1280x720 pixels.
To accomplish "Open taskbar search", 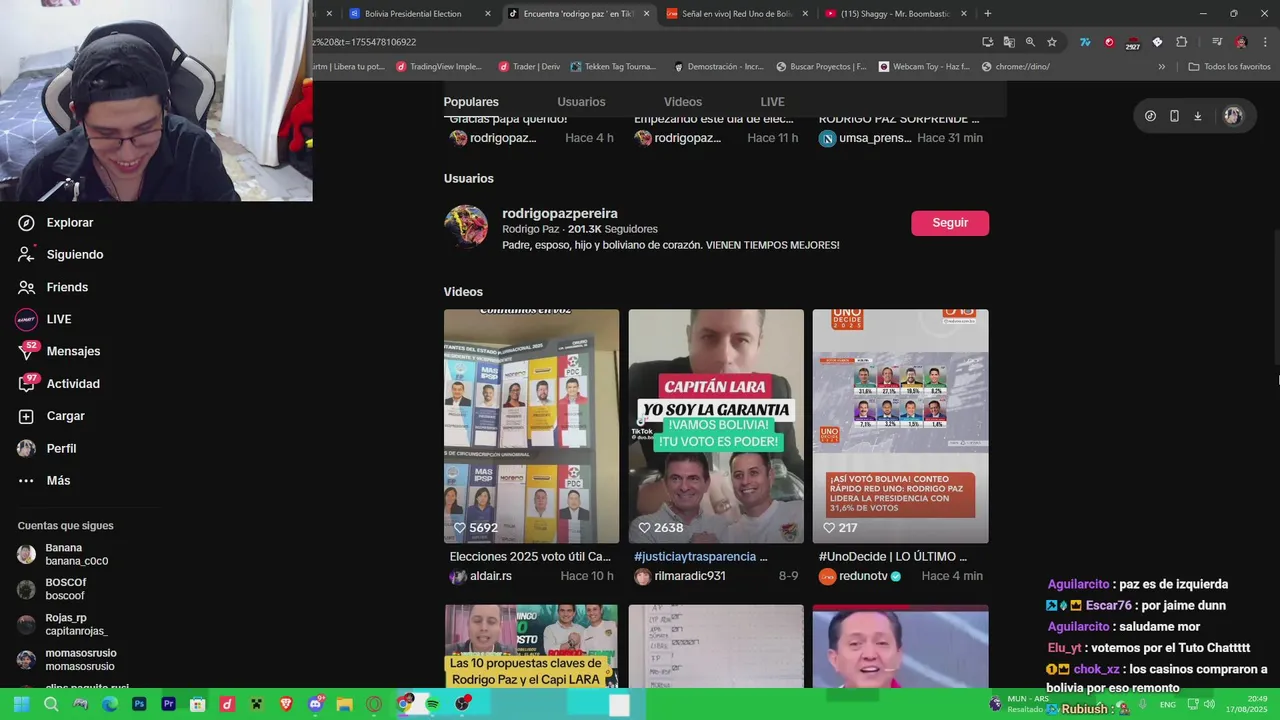I will (51, 704).
